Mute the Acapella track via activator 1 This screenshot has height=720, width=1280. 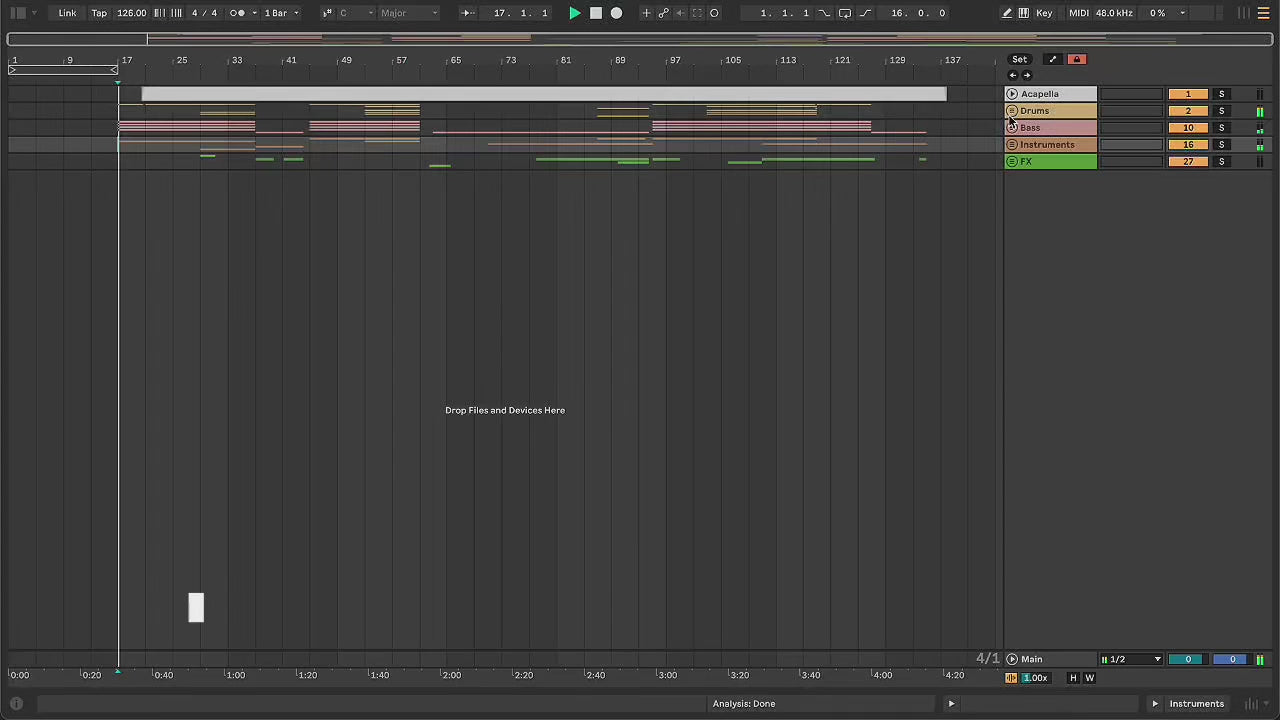[x=1188, y=94]
